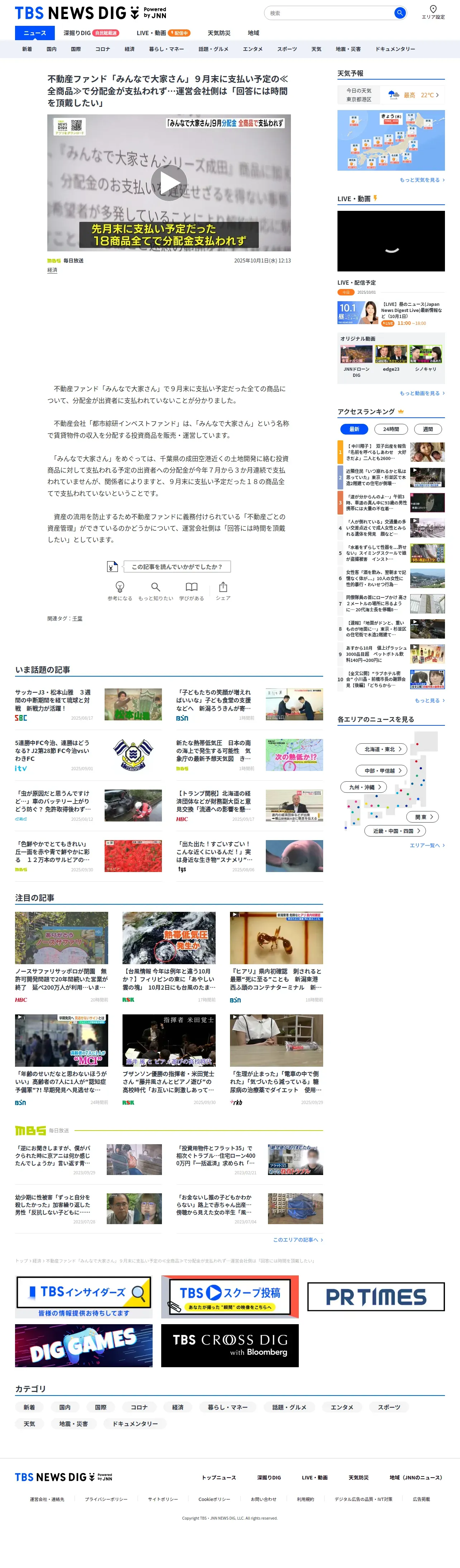The image size is (460, 1568).
Task: Open トップニュース in the footer navigation
Action: 219,1477
